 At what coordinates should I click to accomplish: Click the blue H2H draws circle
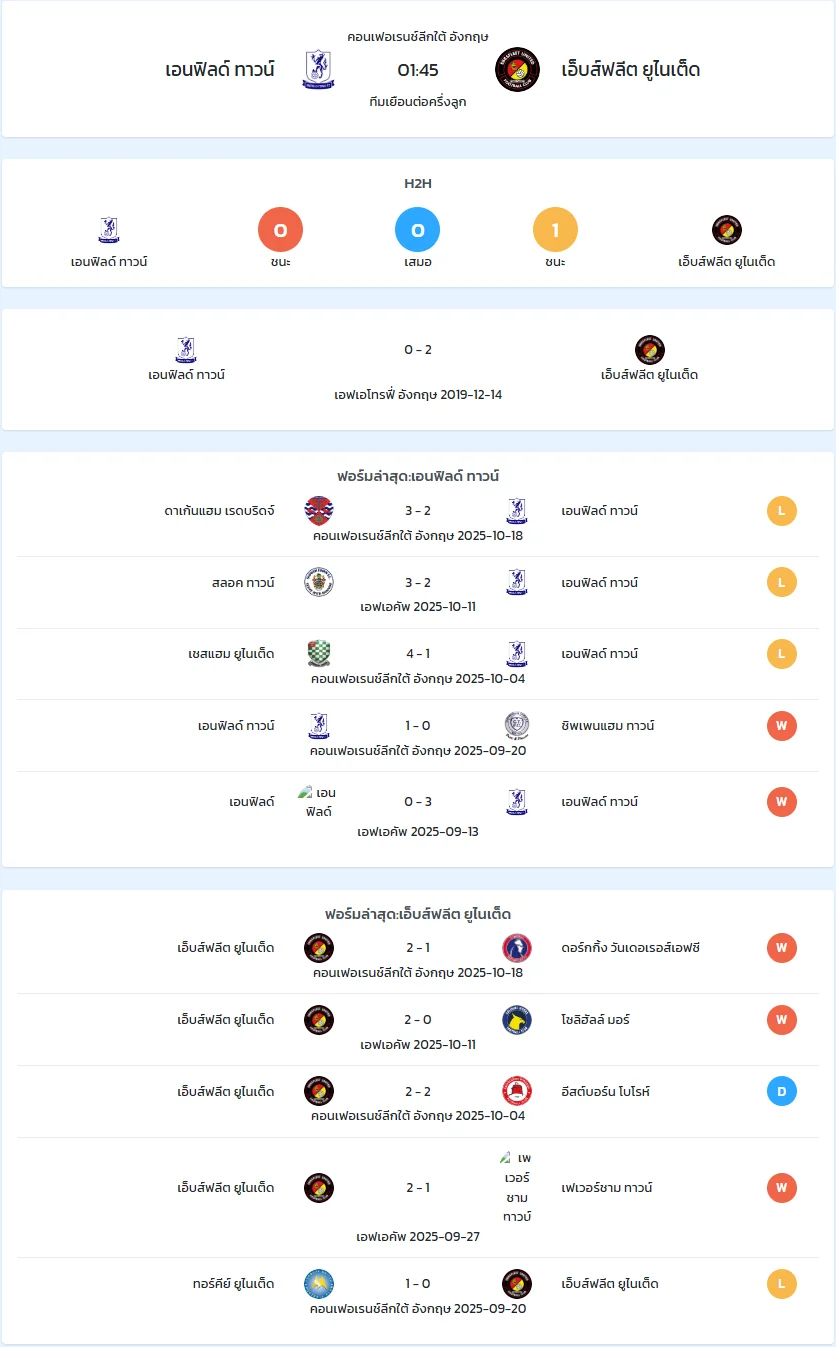(x=418, y=231)
